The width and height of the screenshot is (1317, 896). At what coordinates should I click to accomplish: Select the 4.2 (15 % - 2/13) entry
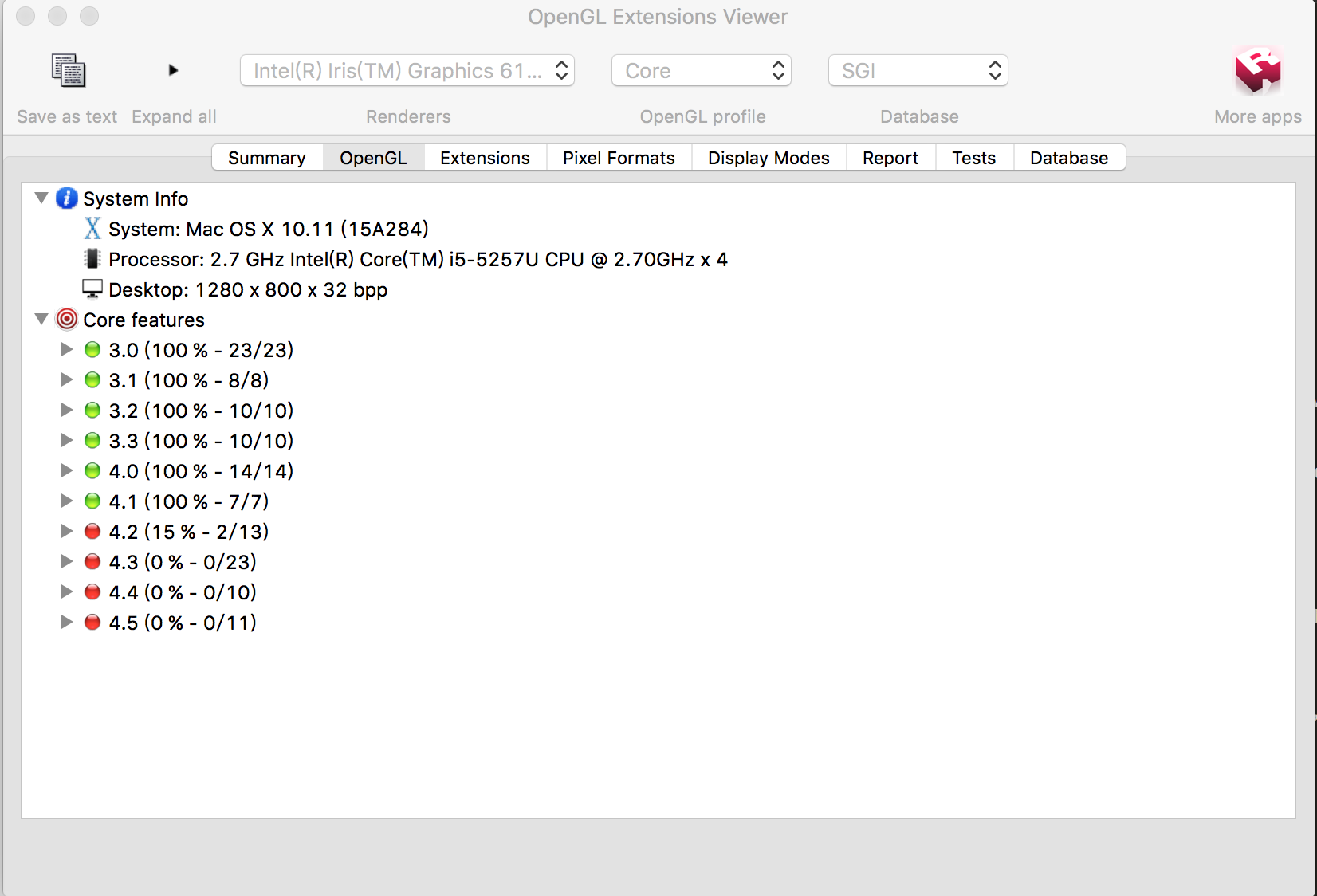point(189,532)
